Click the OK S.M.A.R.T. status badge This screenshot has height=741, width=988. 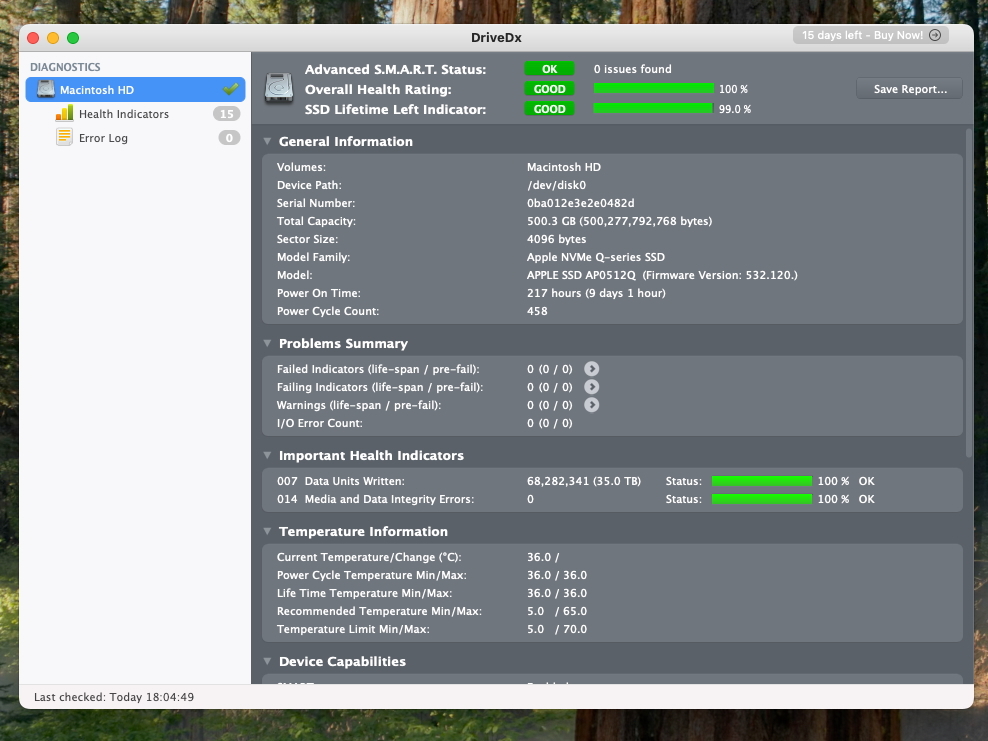pos(549,69)
